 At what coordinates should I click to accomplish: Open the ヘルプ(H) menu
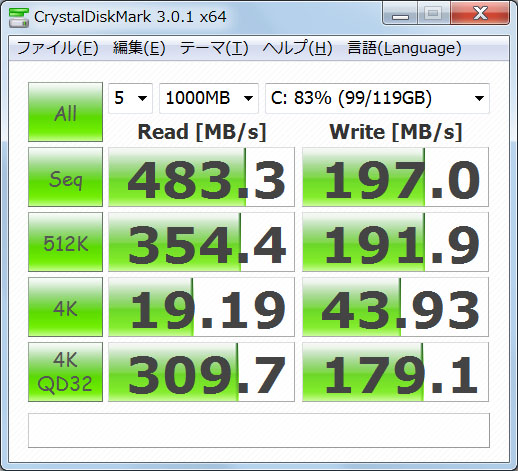coord(297,48)
